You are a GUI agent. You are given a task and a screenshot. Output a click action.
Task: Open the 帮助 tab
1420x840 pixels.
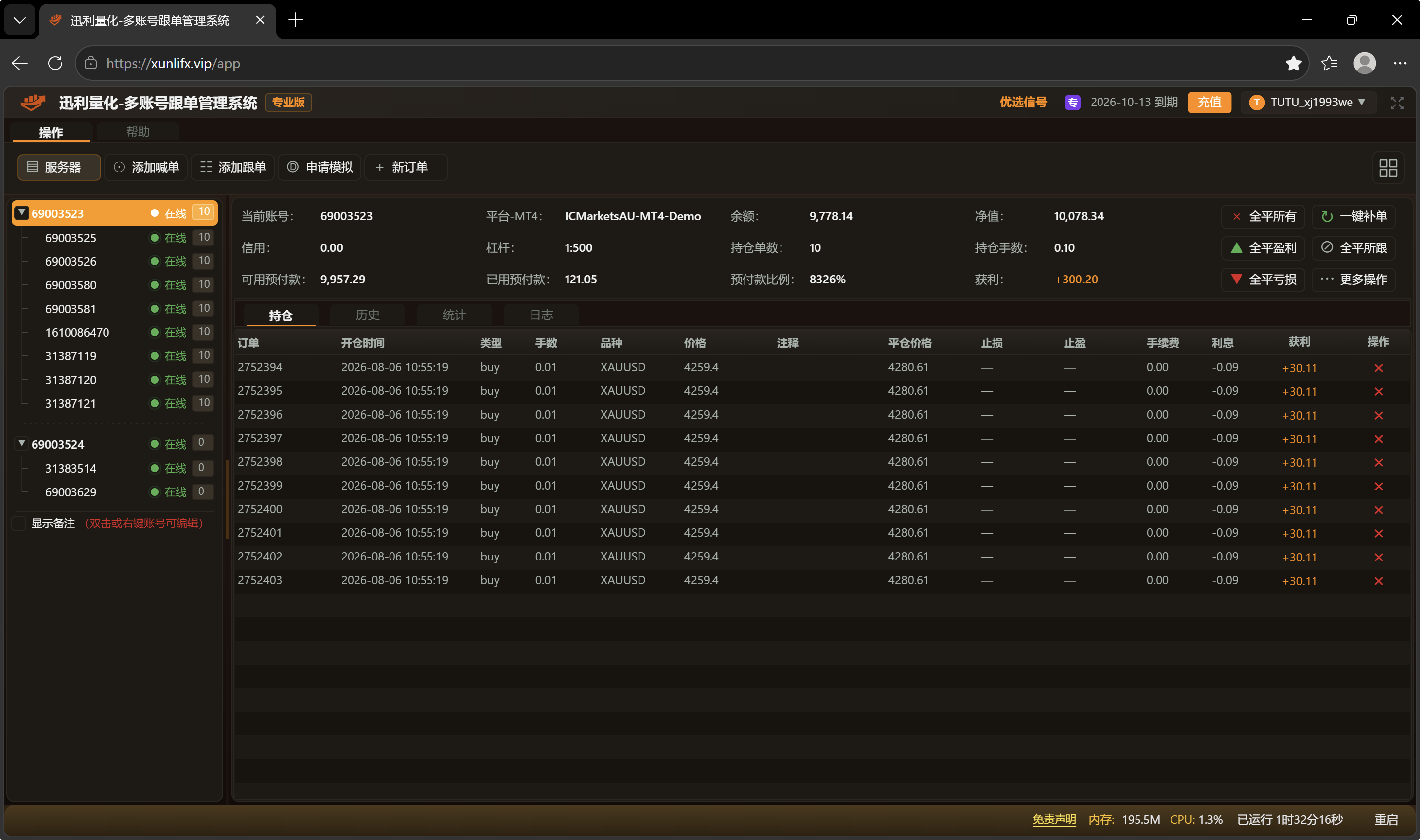coord(138,132)
